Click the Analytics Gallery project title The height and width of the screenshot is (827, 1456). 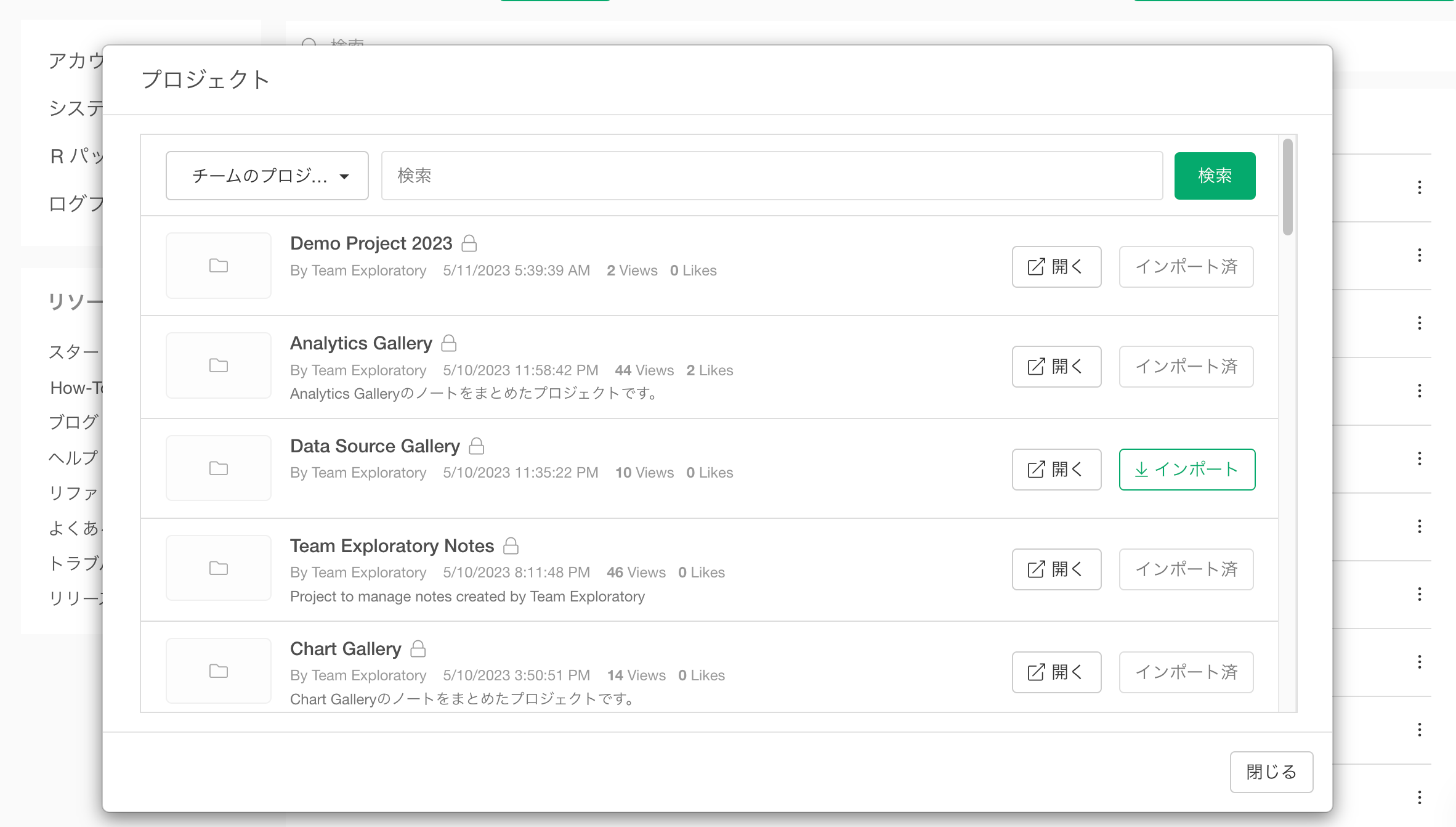pos(361,343)
